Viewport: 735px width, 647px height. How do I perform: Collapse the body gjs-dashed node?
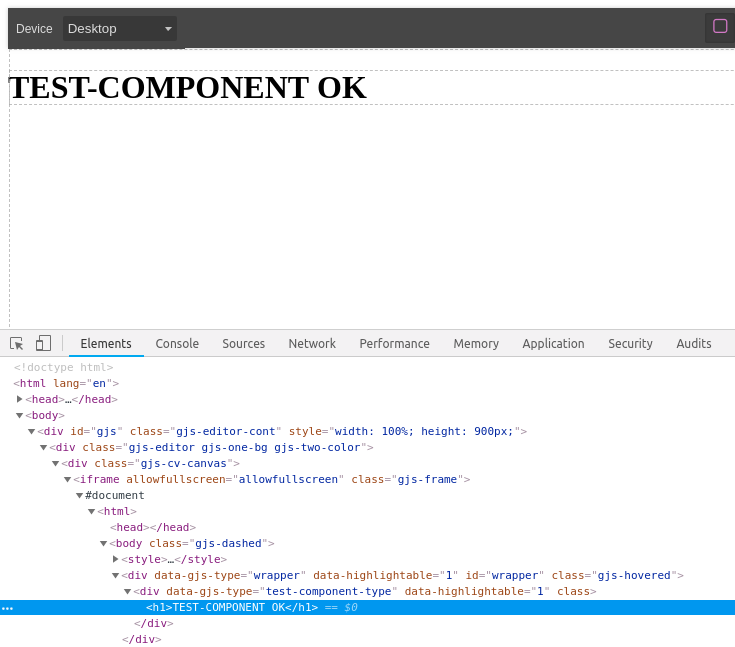point(104,543)
